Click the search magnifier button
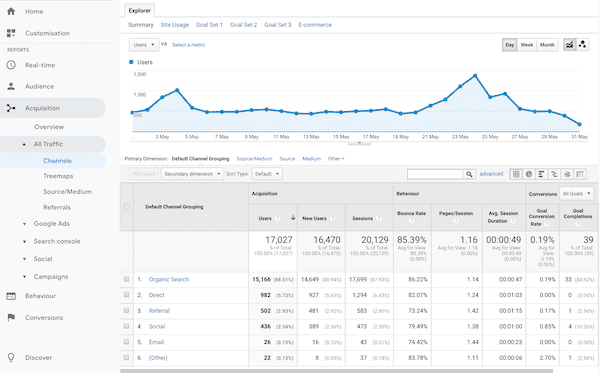The image size is (600, 373). [x=469, y=174]
